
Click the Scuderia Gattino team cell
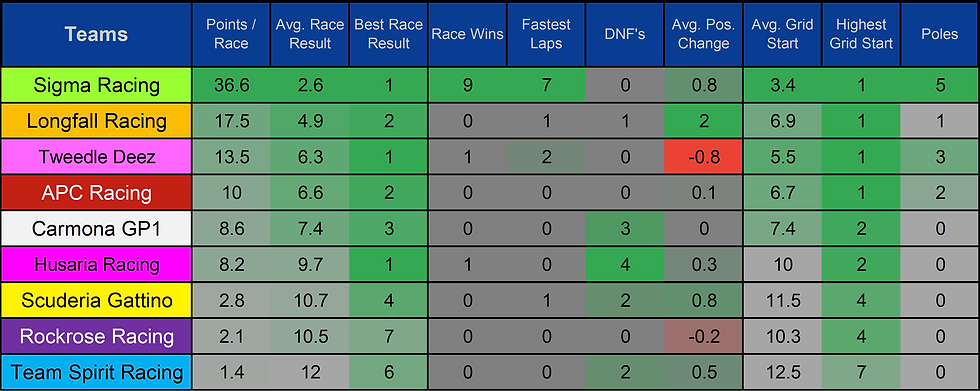click(x=96, y=300)
